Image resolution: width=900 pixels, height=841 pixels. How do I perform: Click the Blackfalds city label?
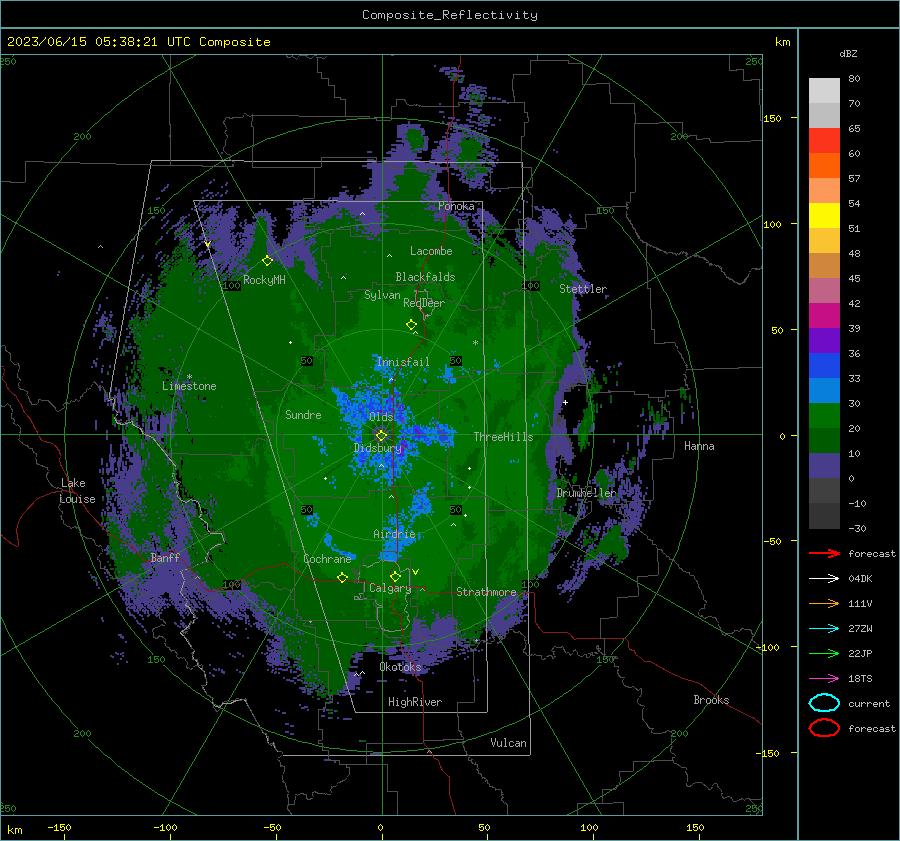[x=425, y=277]
